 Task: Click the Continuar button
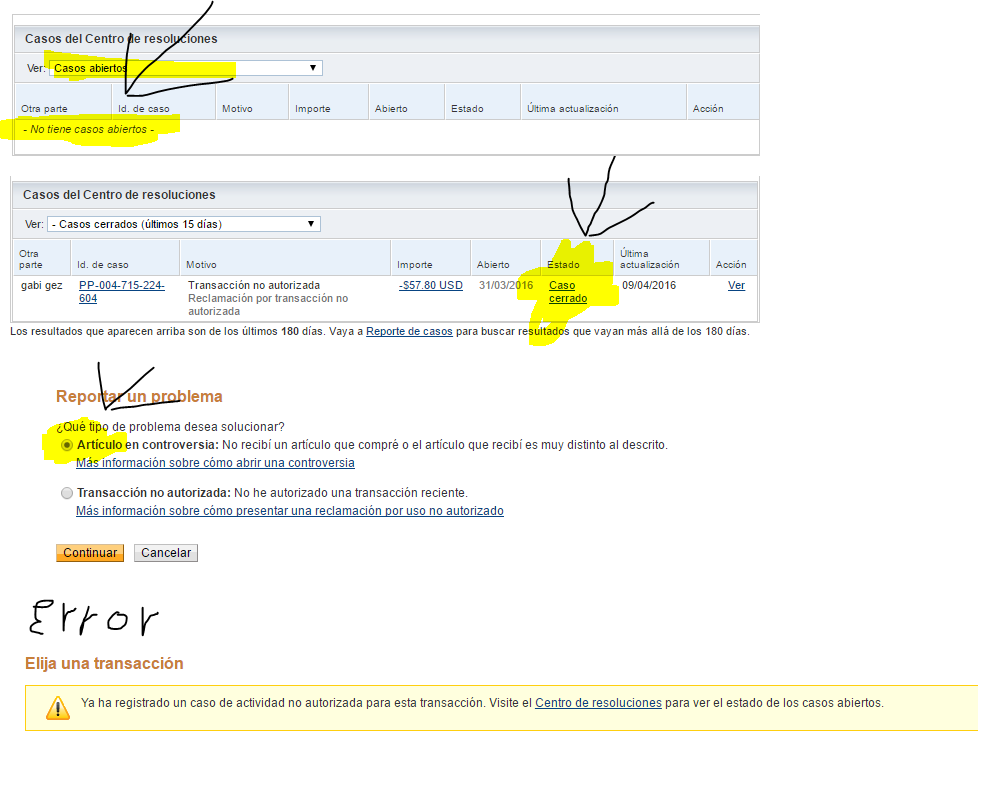click(x=90, y=553)
